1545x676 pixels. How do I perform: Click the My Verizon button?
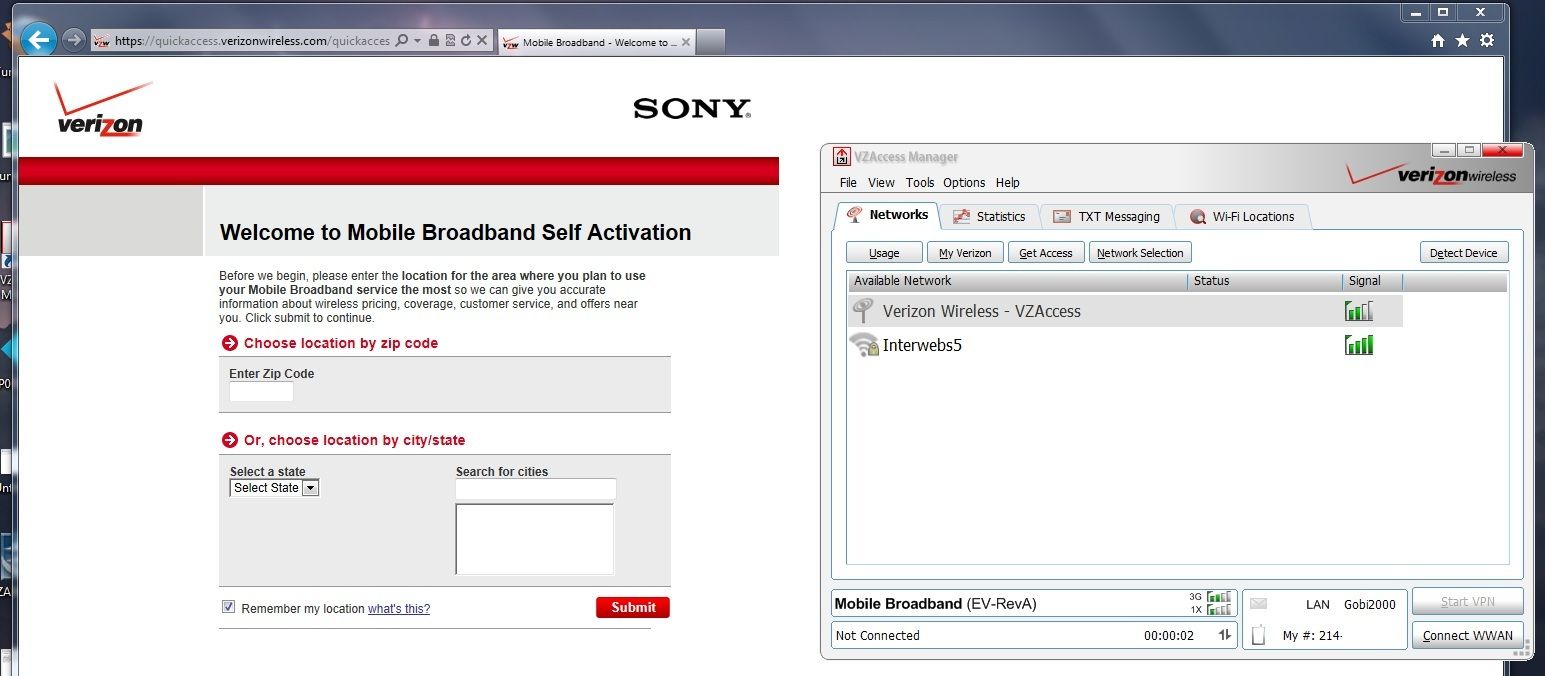pos(965,253)
